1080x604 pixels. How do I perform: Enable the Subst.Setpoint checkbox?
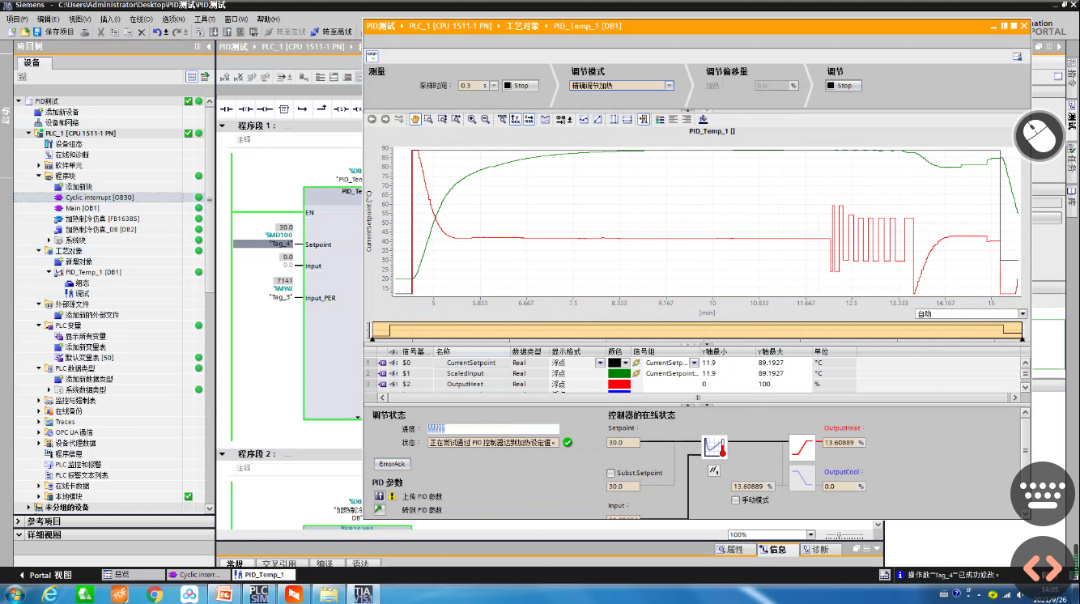pyautogui.click(x=610, y=473)
